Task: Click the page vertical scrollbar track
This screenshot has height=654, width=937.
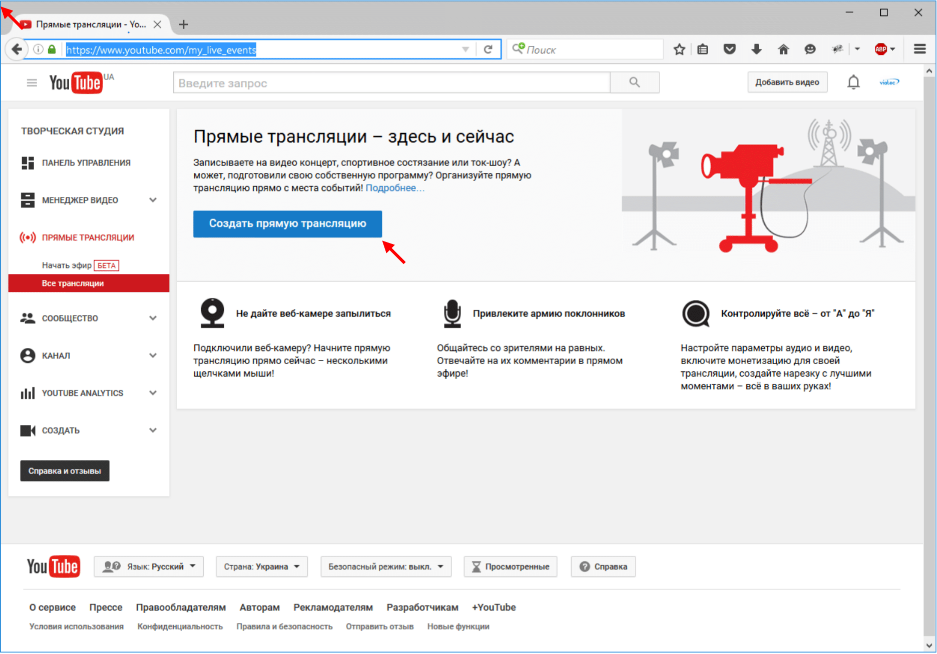Action: 929,359
